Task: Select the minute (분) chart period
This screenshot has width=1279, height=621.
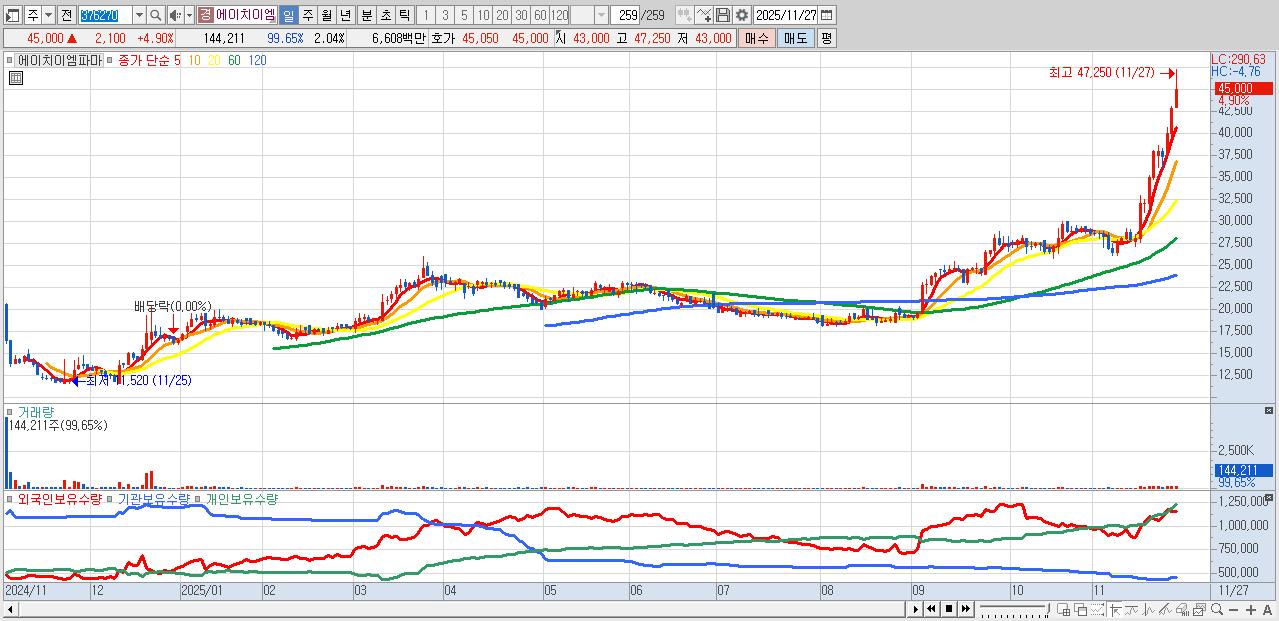Action: (x=366, y=15)
